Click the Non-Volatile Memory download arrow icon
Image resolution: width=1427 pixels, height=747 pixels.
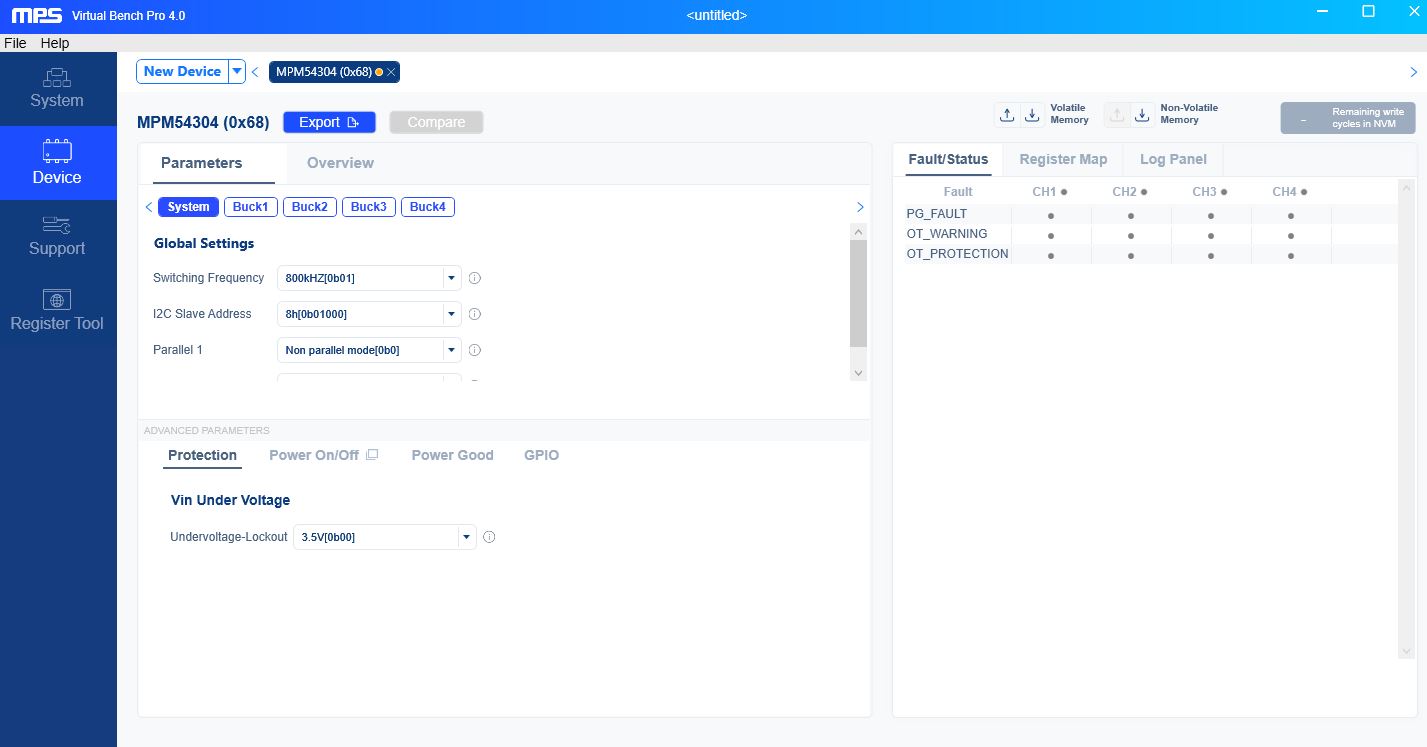[x=1142, y=115]
